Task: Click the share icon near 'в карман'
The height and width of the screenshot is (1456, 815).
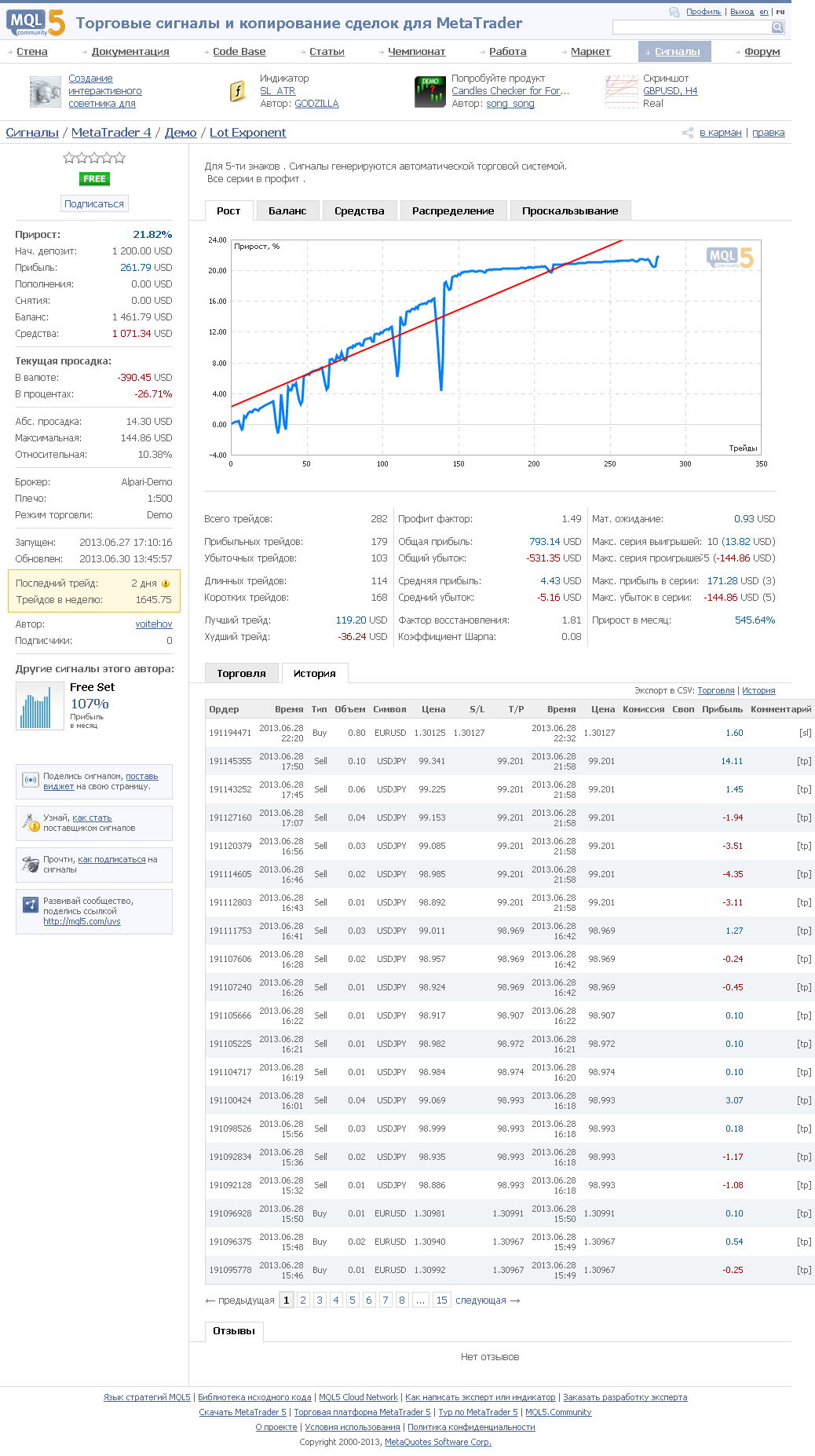Action: click(688, 133)
